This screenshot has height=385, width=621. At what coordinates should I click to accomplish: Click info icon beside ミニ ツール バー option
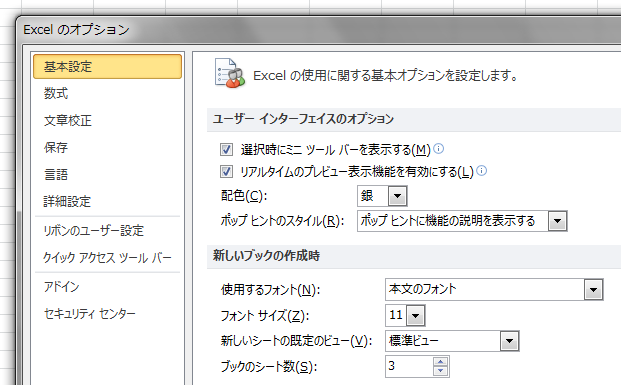coord(438,149)
